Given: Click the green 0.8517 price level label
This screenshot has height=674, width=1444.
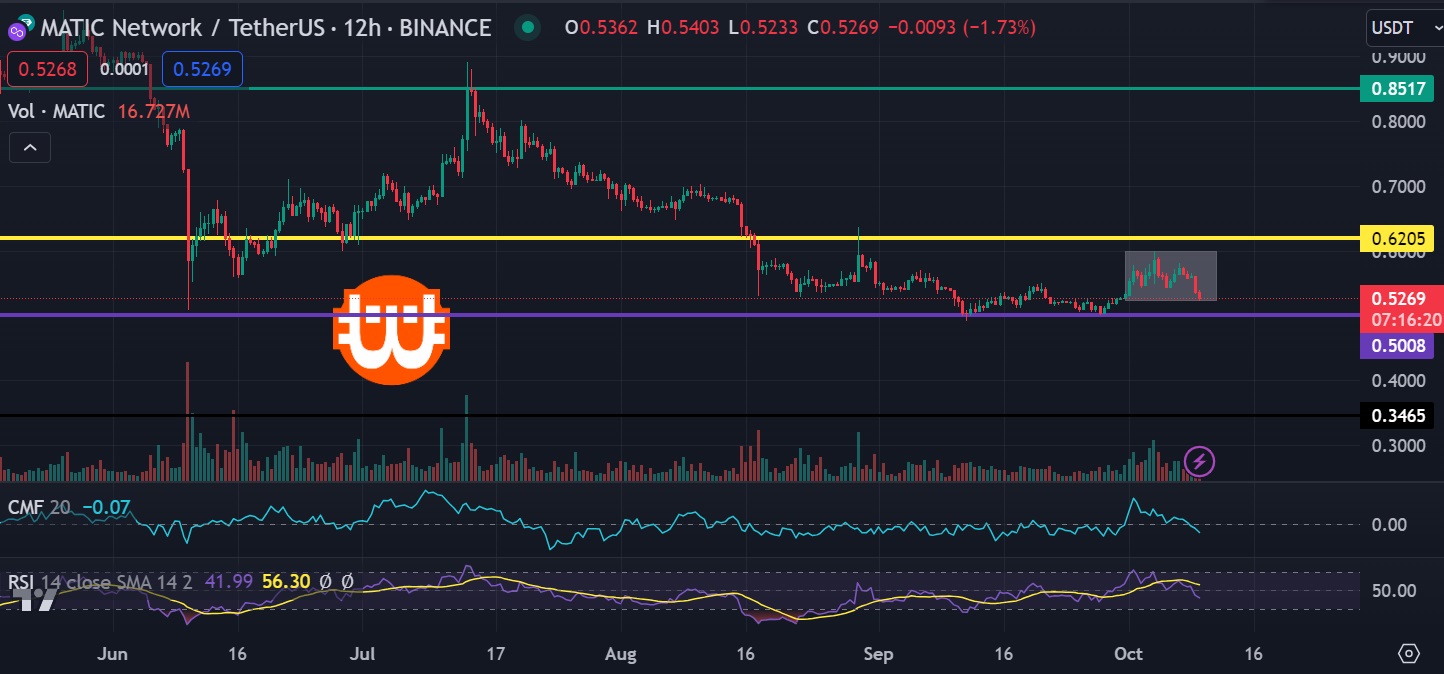Looking at the screenshot, I should [x=1397, y=88].
